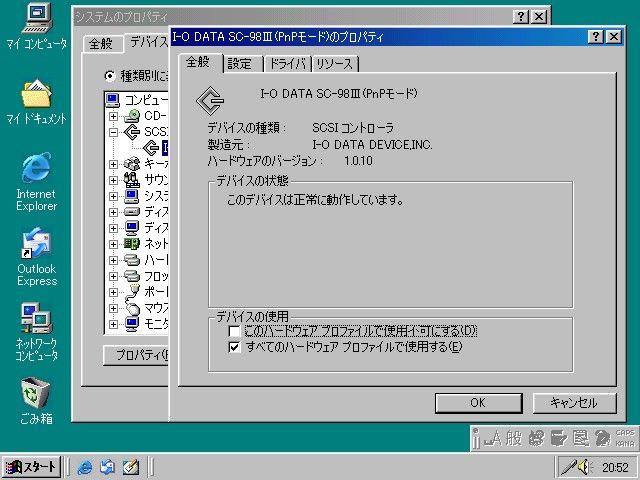Select the ネットワーク コンピュータ desktop icon
This screenshot has width=640, height=480.
pos(37,332)
